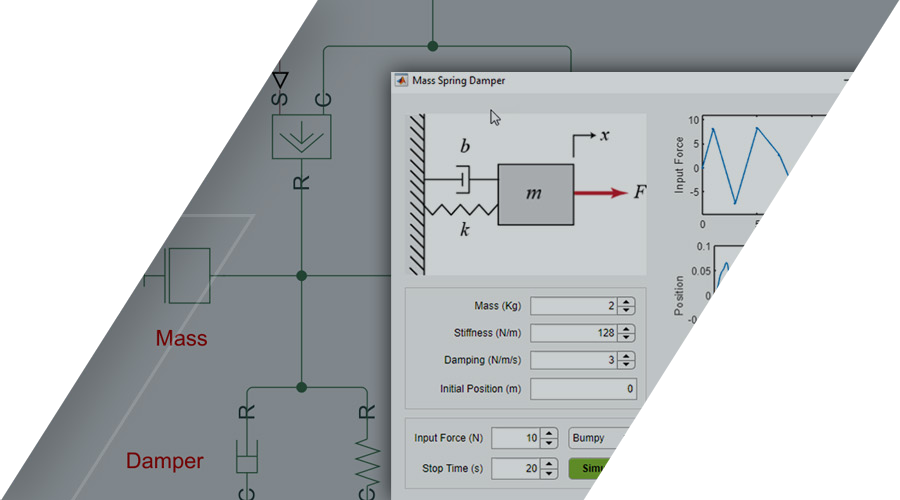900x500 pixels.
Task: Click the Stop Time (s) value field
Action: 515,468
